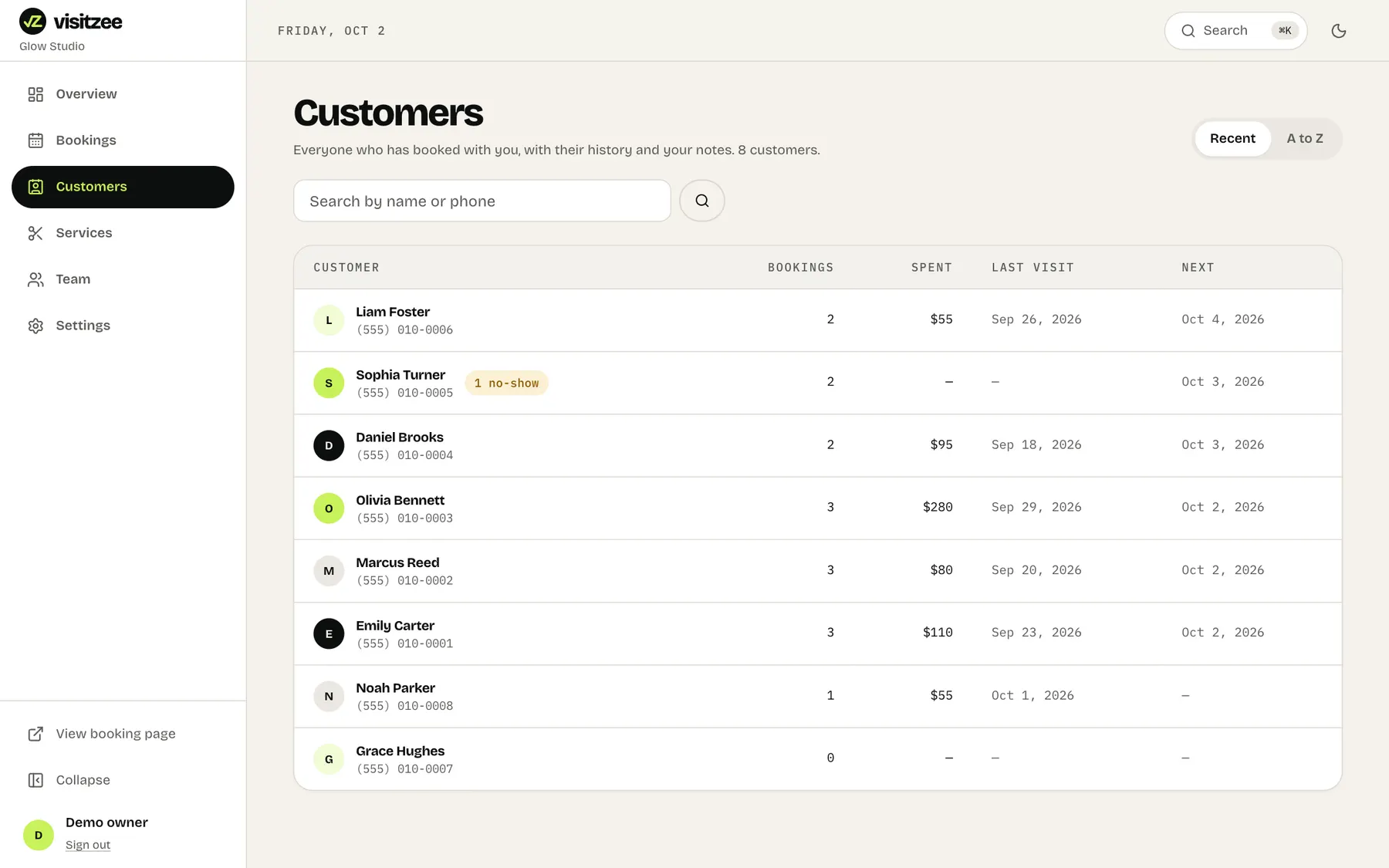Navigate to Overview
This screenshot has height=868, width=1389.
pos(123,94)
